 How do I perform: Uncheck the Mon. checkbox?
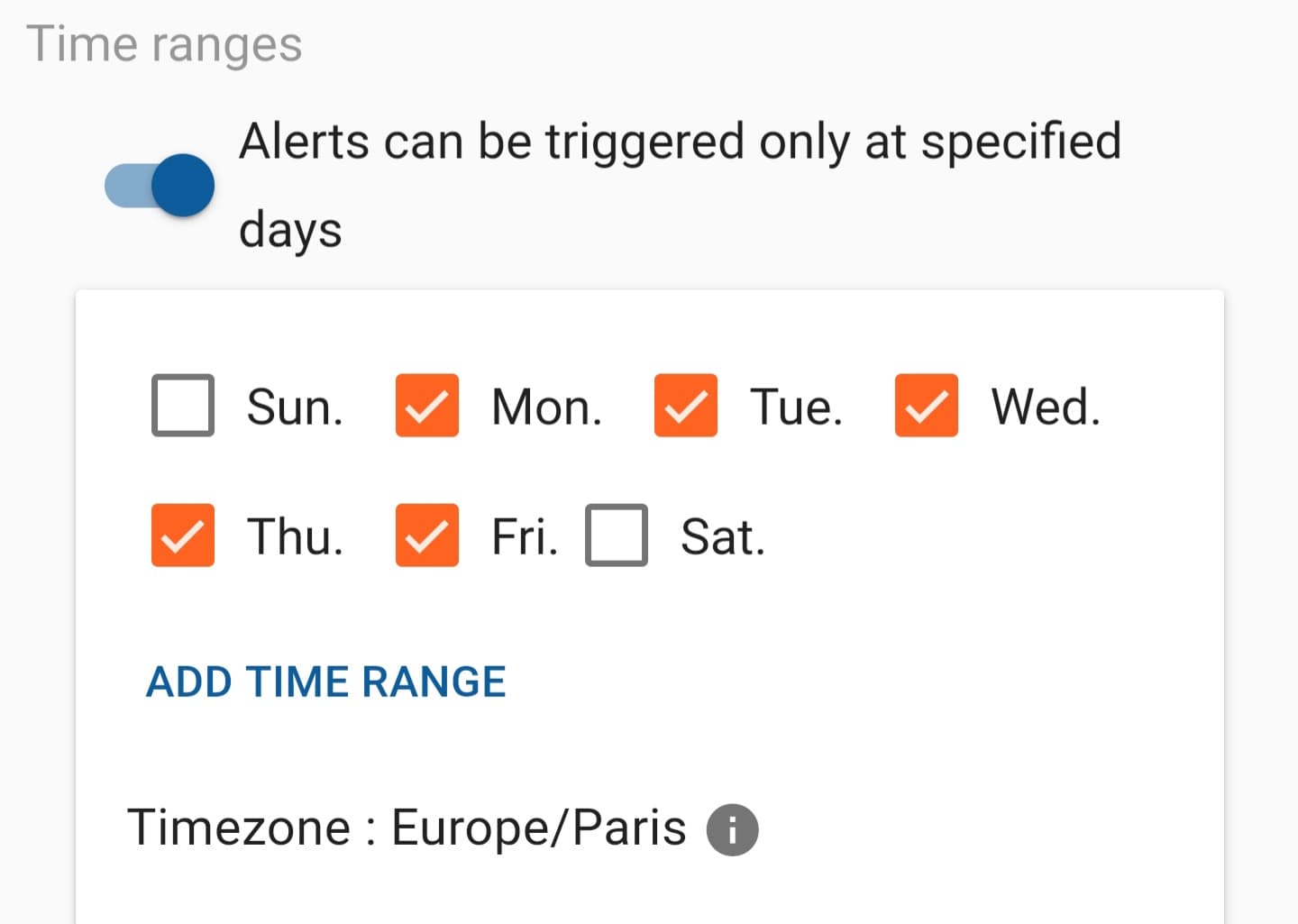427,406
